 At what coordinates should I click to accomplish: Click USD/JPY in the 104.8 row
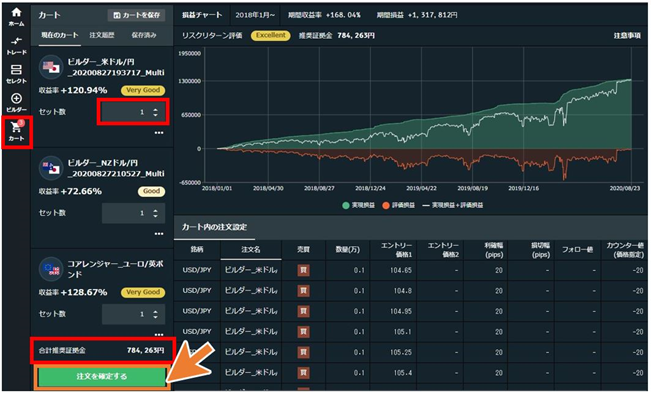coord(197,291)
